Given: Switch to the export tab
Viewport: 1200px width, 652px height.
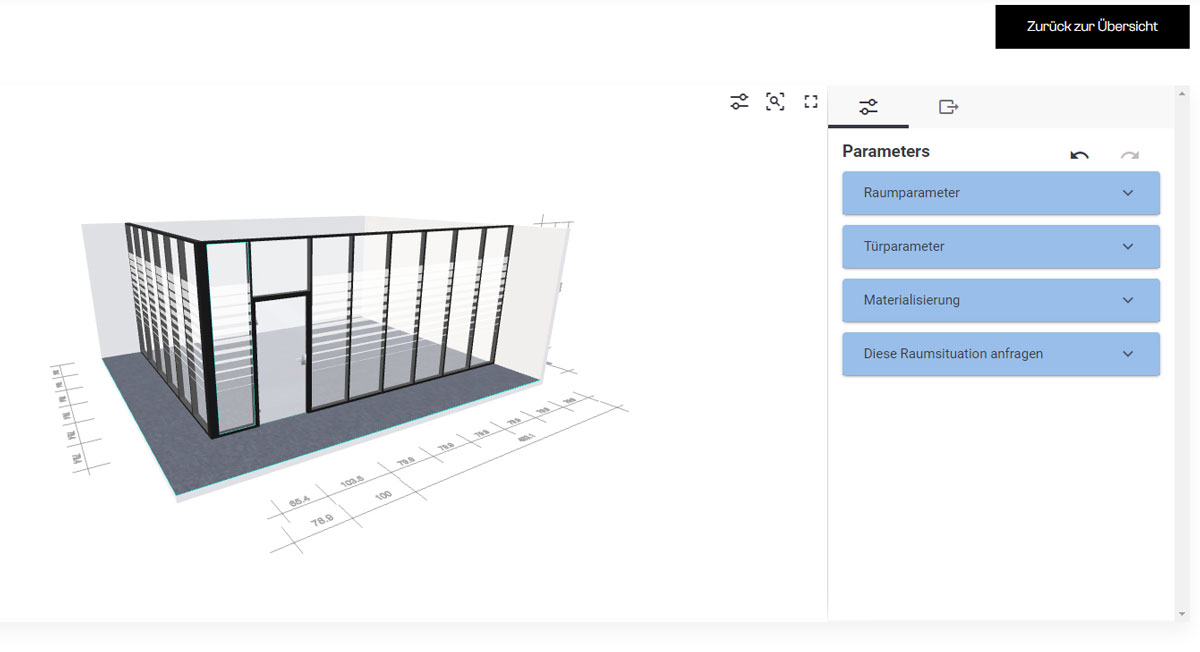Looking at the screenshot, I should tap(948, 107).
